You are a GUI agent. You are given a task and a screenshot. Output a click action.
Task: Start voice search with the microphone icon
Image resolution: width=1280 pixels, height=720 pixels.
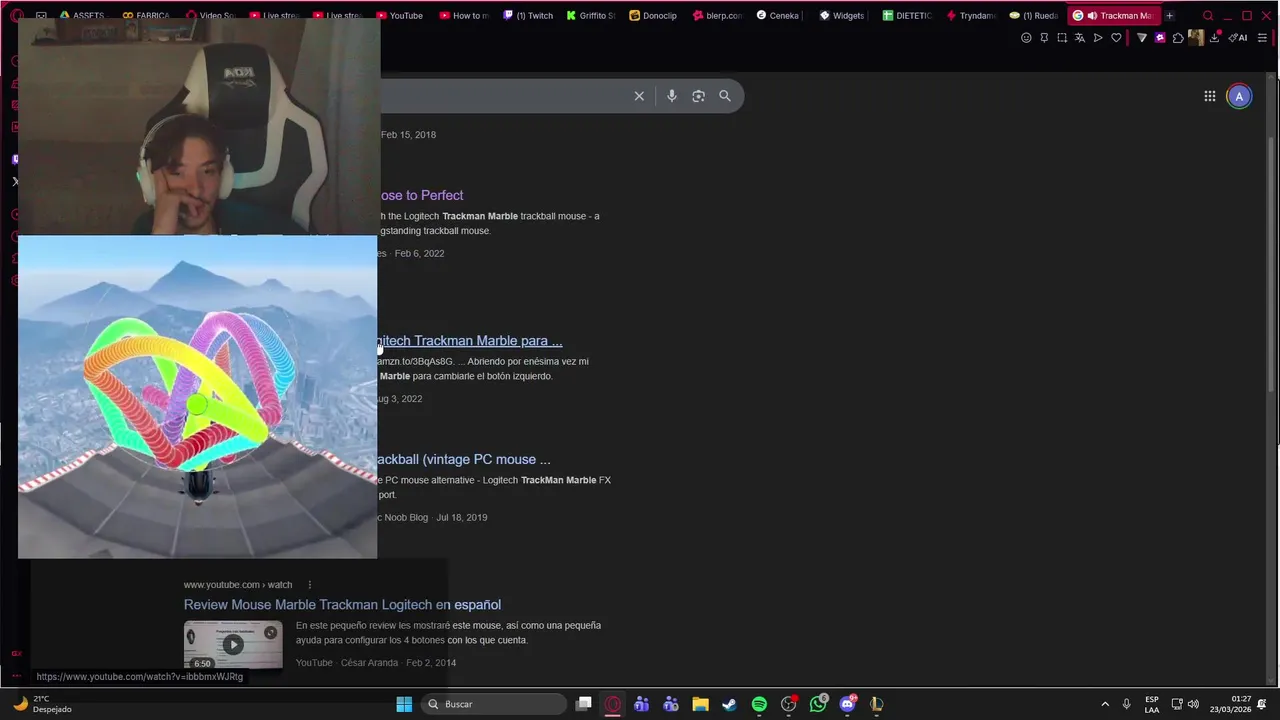point(672,96)
